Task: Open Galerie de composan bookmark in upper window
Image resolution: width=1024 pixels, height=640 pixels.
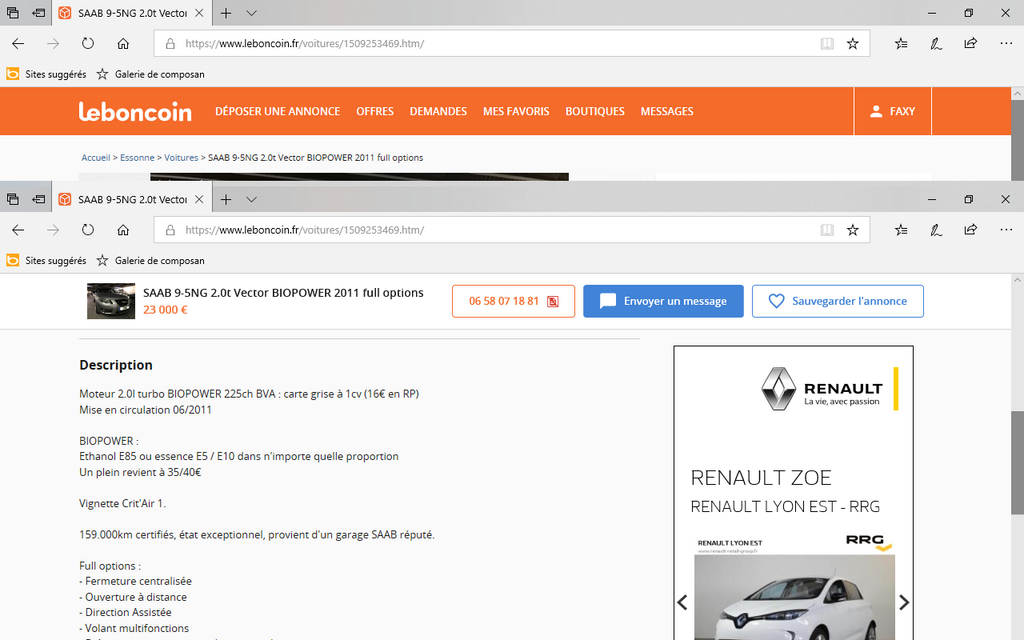Action: [x=150, y=74]
